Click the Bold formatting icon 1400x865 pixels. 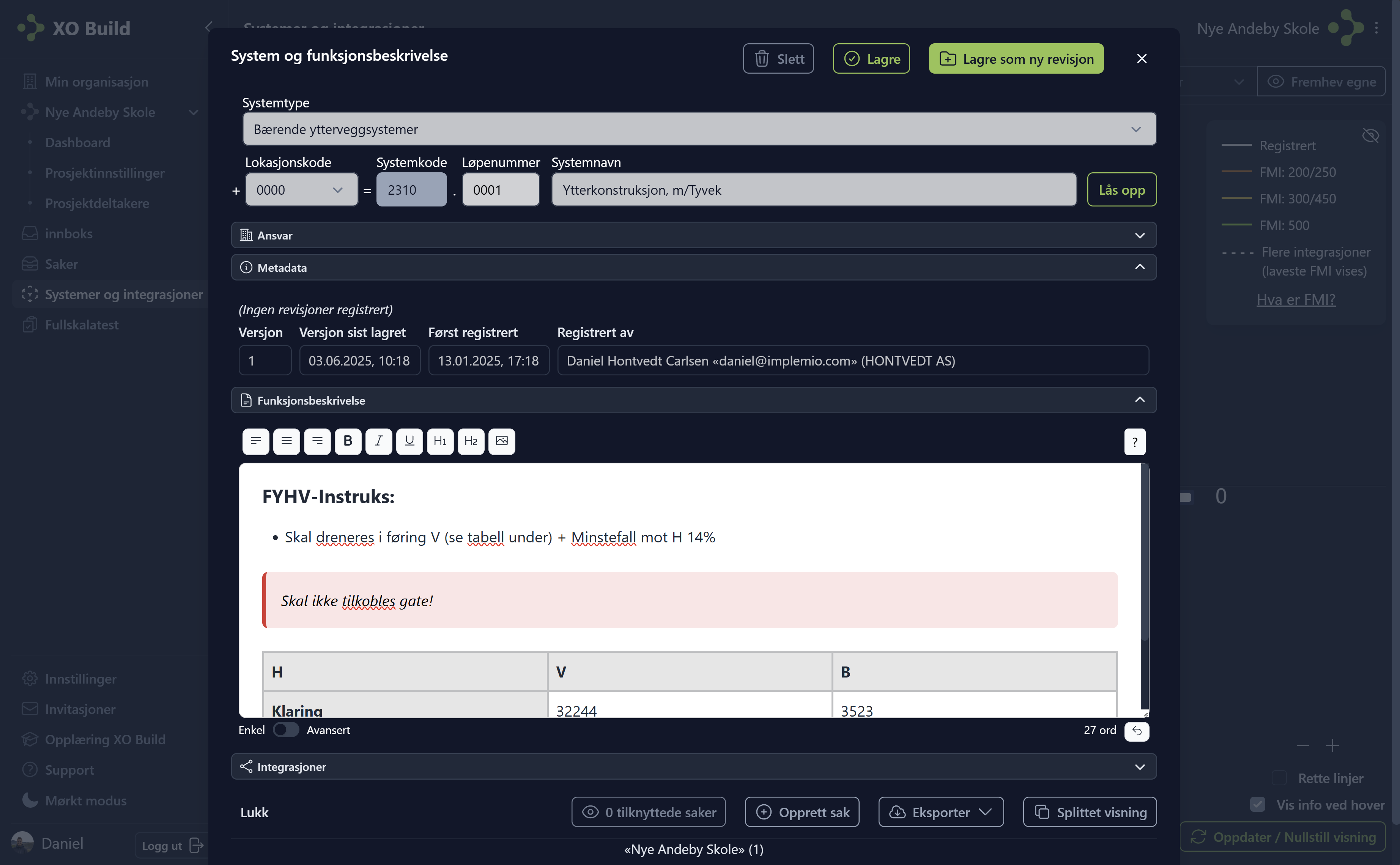pos(348,441)
